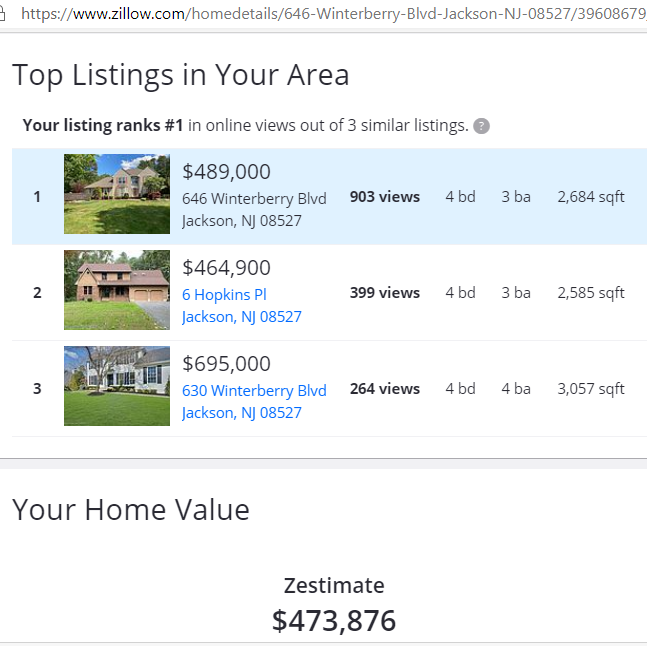Click the 264 views count
The image size is (647, 646).
click(x=385, y=388)
